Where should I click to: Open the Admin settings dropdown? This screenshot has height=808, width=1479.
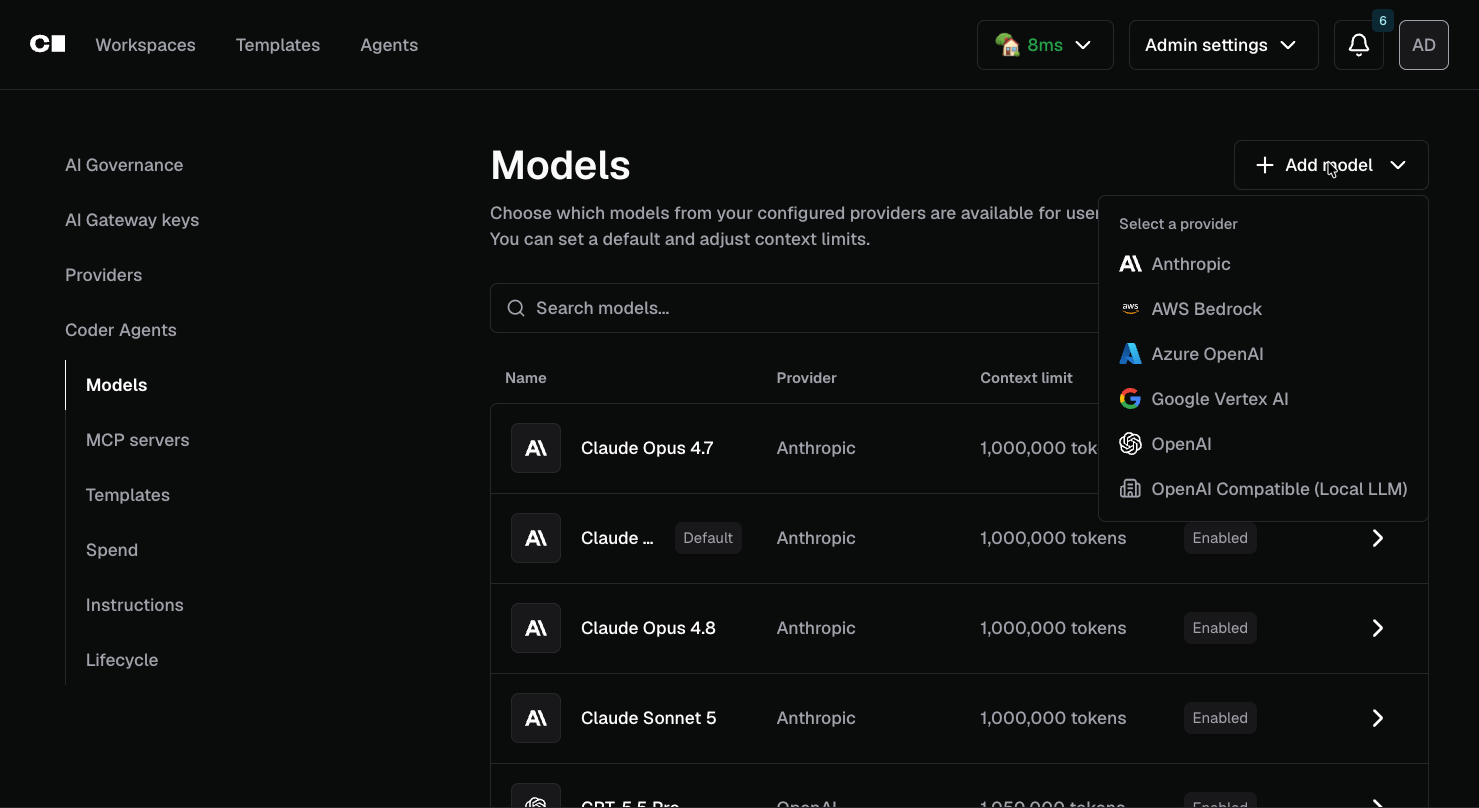coord(1223,45)
